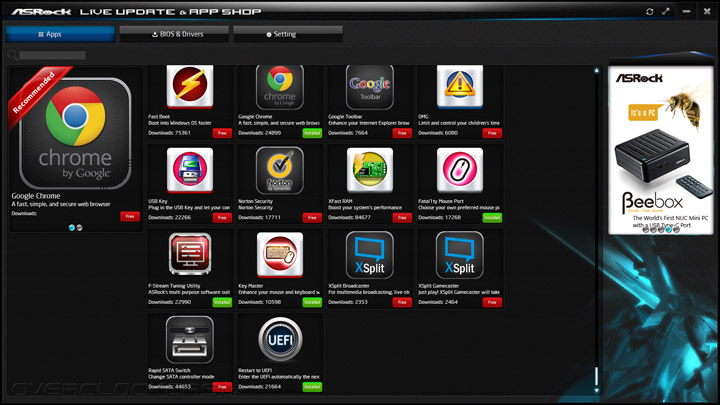The image size is (720, 405).
Task: Click Free button for Norton Security
Action: coord(312,218)
